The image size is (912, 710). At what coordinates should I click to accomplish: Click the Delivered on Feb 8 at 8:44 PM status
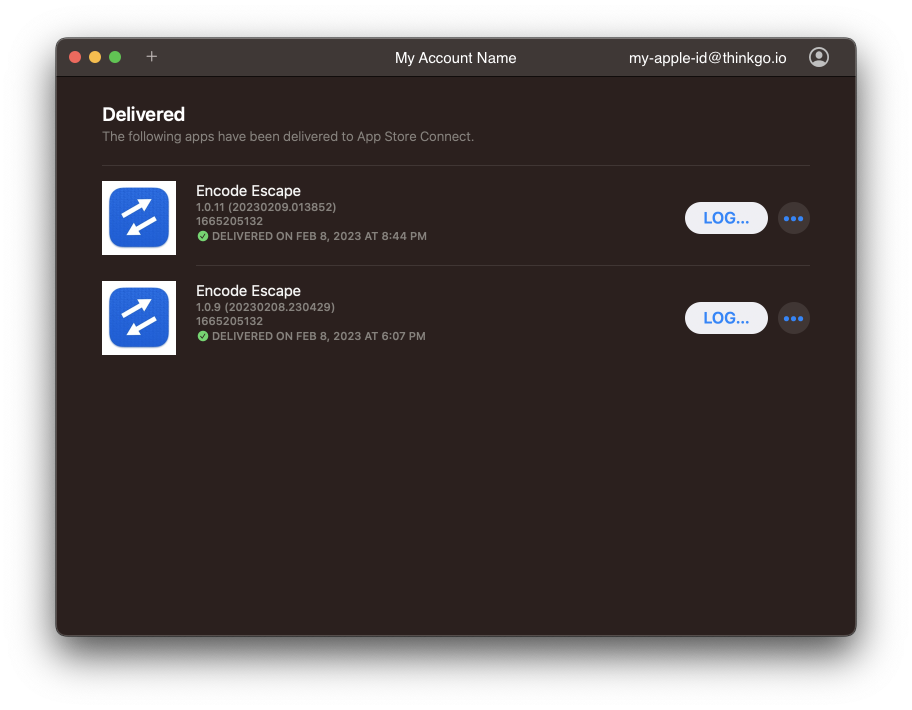point(319,236)
